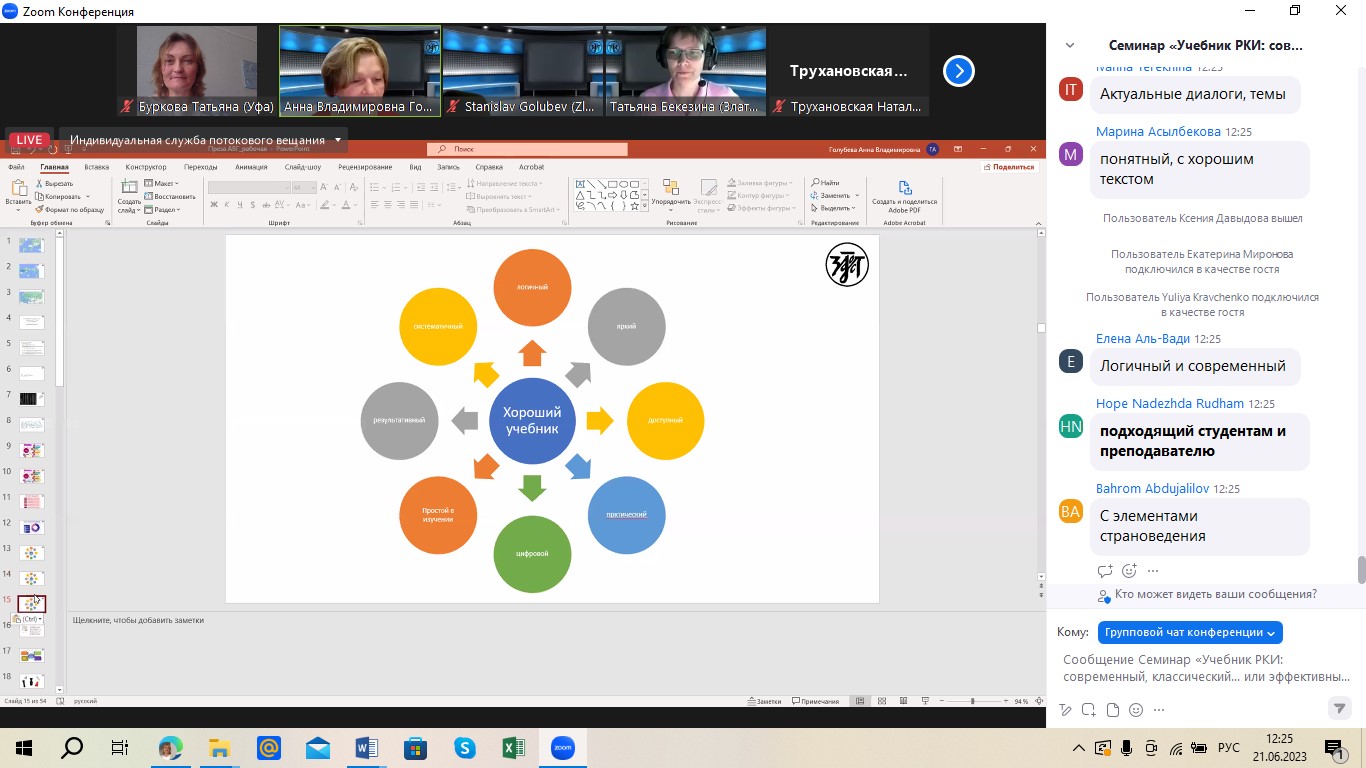Open the Выделить selection dropdown
The image size is (1366, 768).
tap(833, 208)
